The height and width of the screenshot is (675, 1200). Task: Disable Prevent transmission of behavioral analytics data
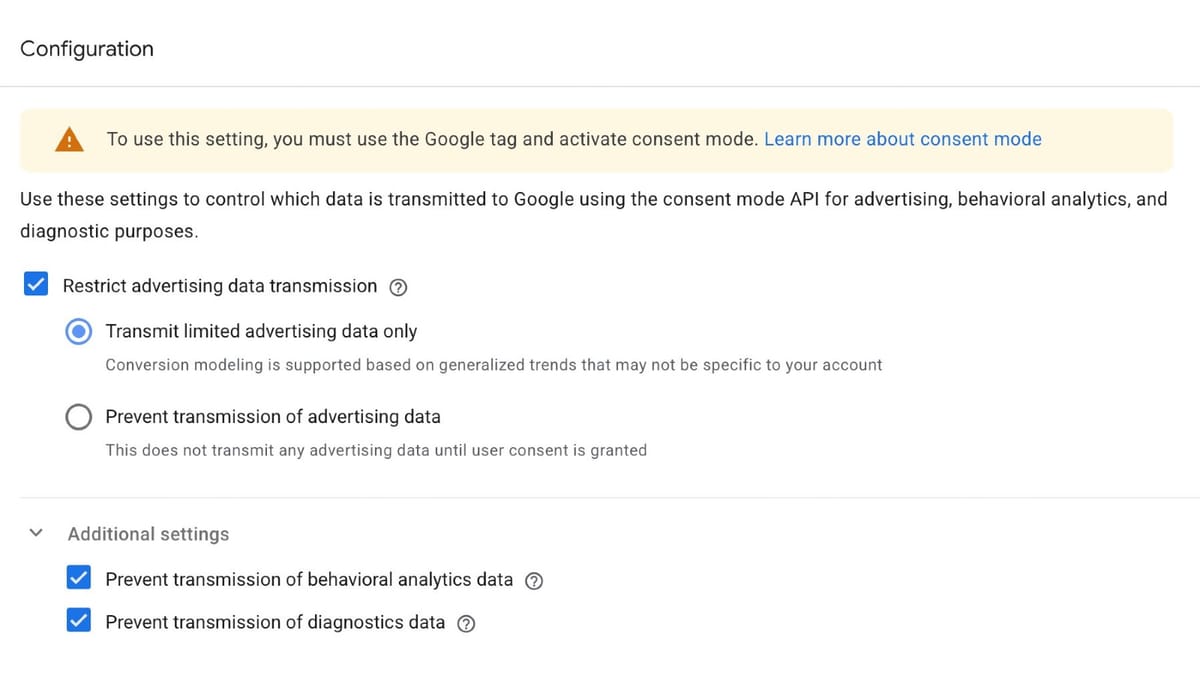click(79, 577)
